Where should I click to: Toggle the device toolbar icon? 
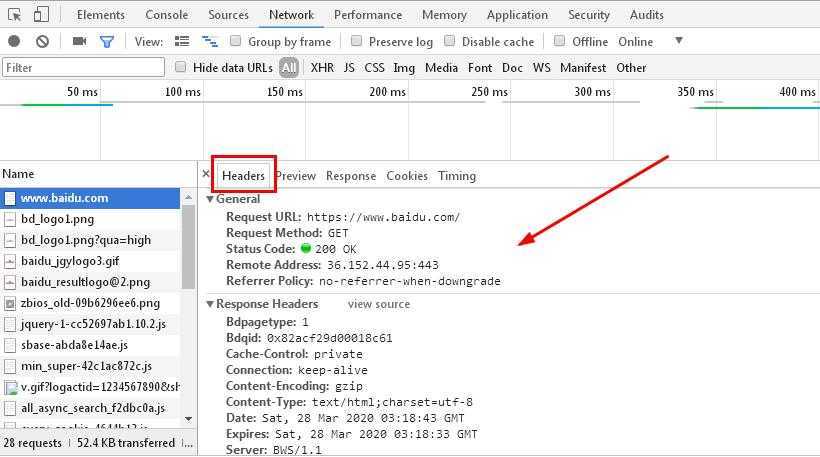pos(41,14)
